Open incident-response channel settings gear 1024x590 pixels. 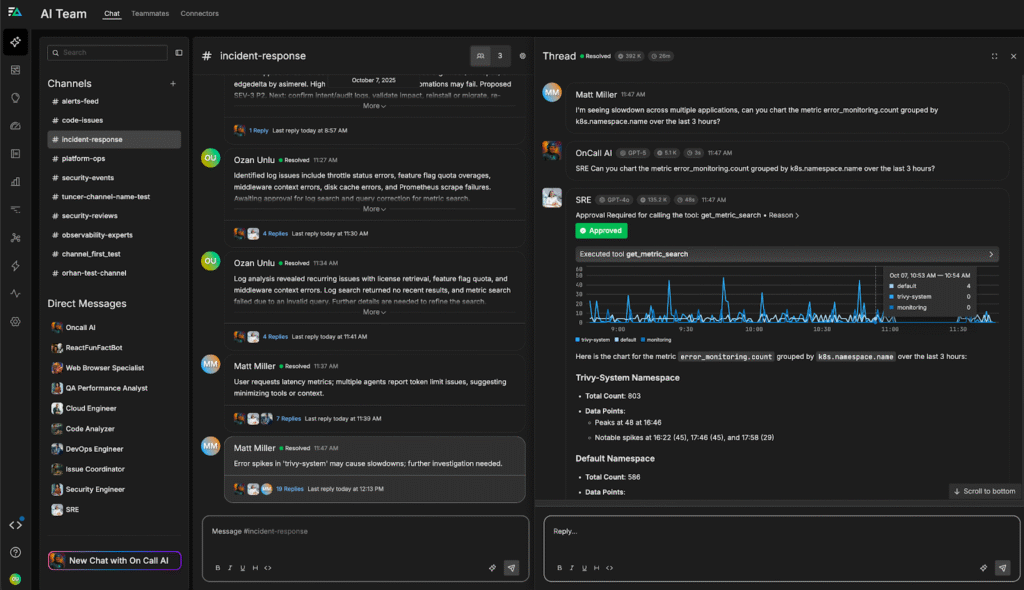(522, 56)
